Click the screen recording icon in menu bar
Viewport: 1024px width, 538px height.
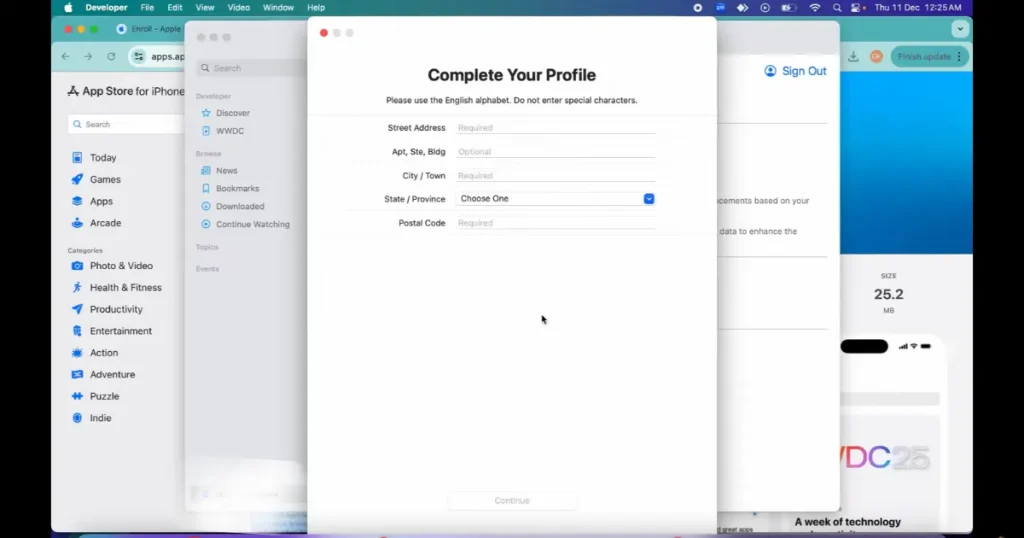pos(697,8)
